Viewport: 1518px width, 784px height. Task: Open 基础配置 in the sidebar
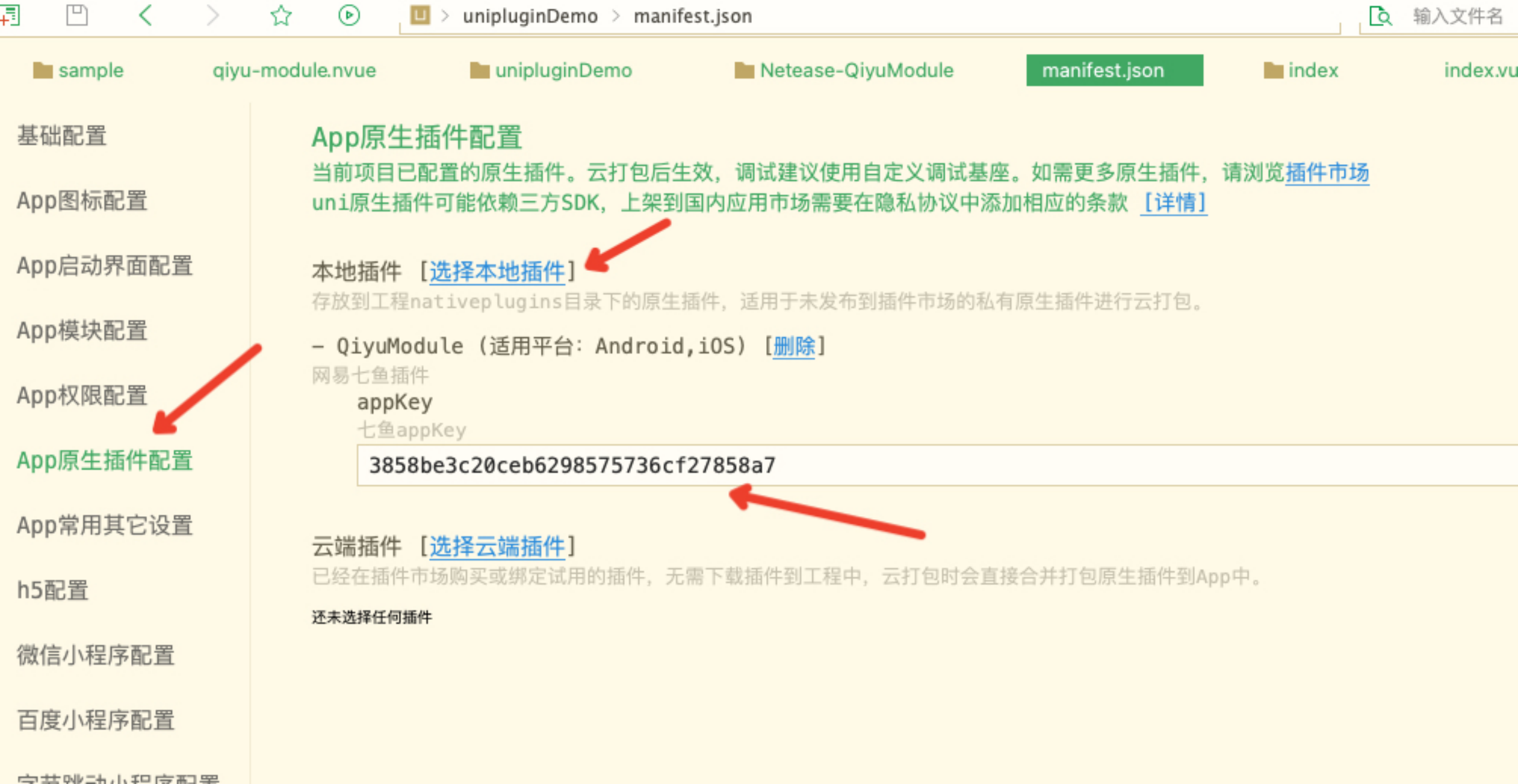pos(62,136)
